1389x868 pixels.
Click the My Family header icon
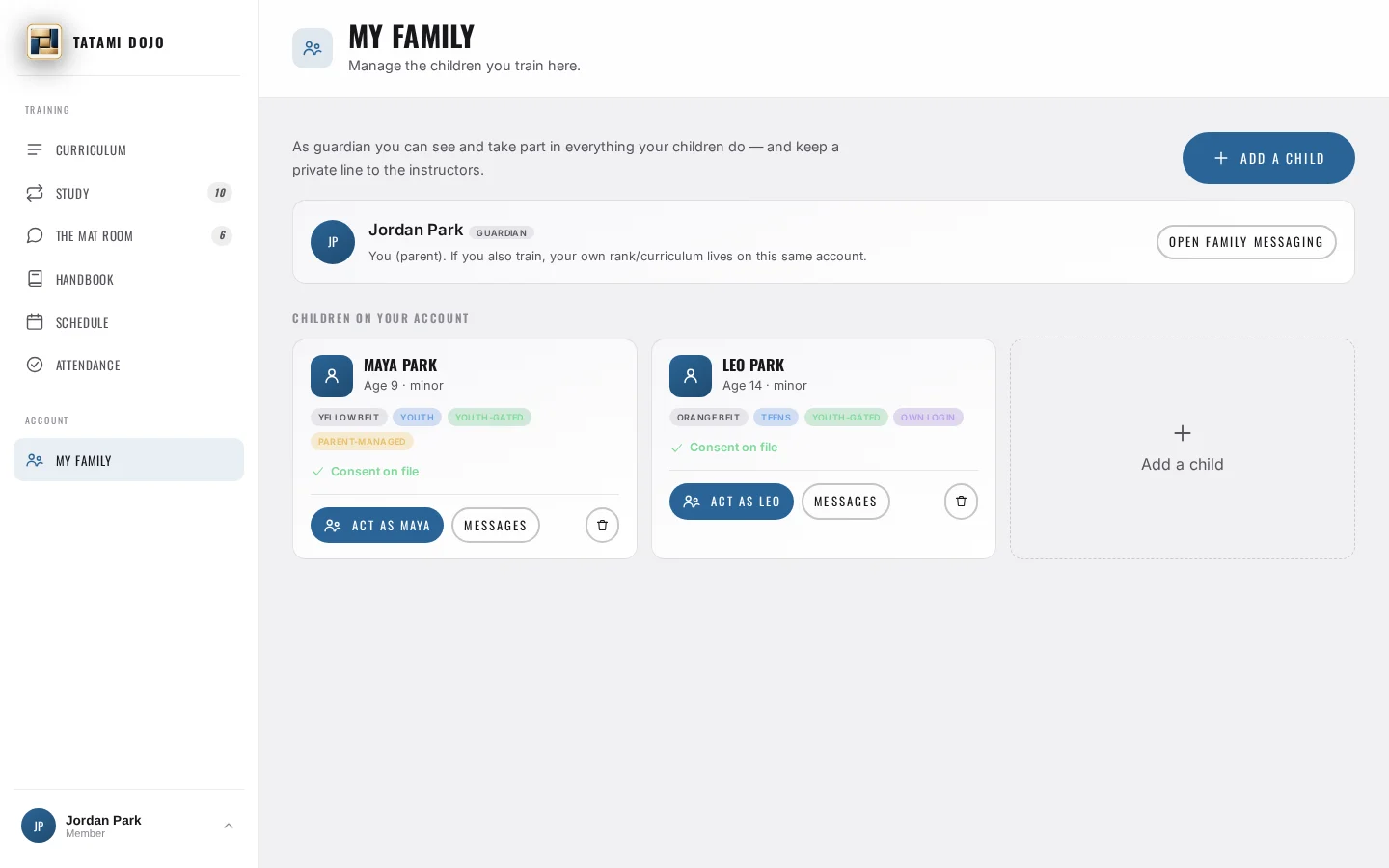click(x=313, y=48)
